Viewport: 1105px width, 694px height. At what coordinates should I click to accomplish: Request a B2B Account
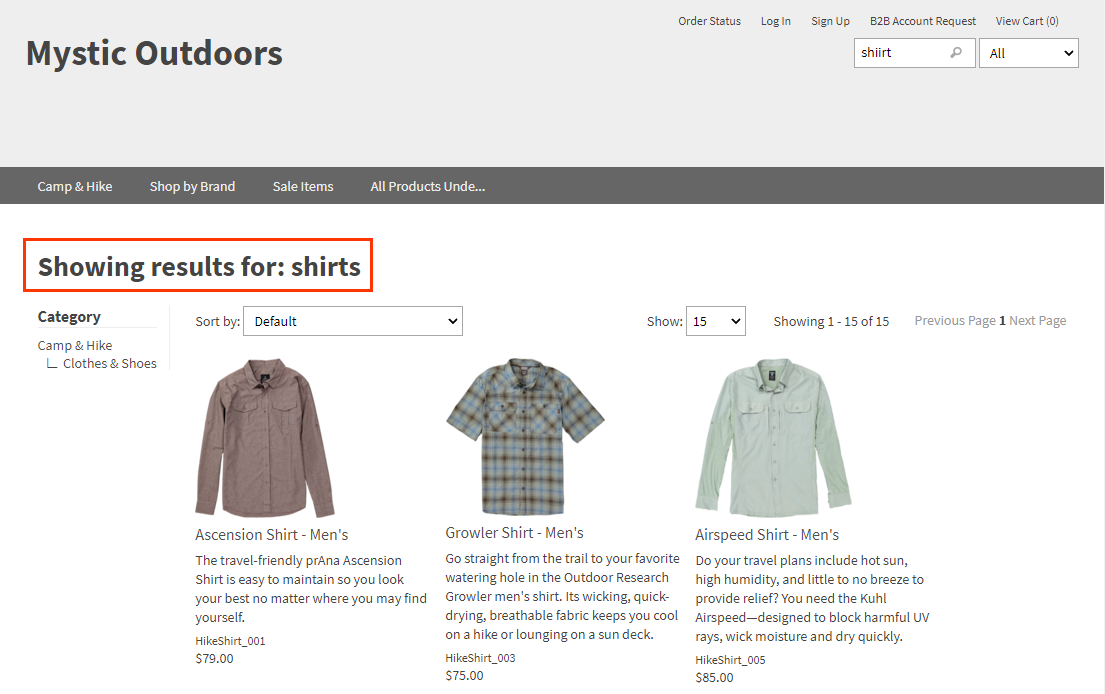click(x=922, y=20)
